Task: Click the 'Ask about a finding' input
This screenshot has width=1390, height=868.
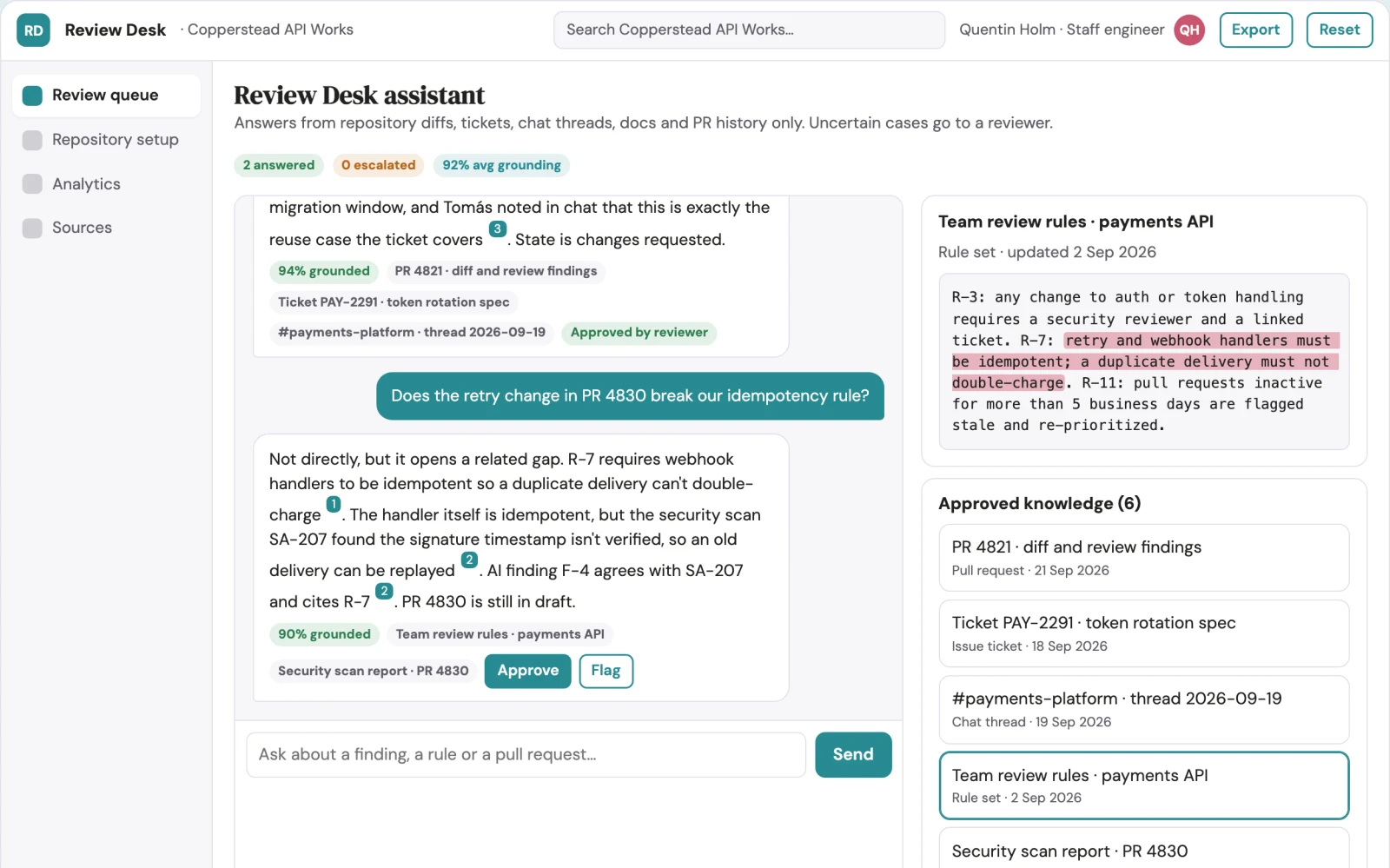Action: [x=526, y=755]
